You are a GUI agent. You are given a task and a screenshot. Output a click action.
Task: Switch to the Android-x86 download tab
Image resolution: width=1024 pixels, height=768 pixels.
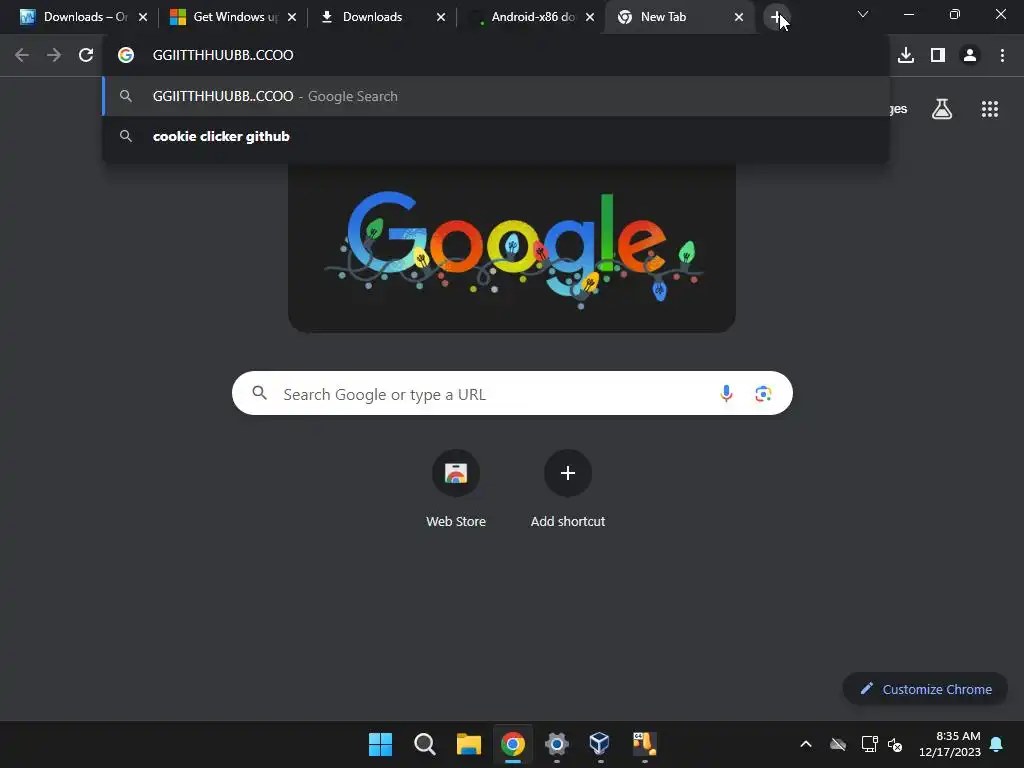(531, 17)
